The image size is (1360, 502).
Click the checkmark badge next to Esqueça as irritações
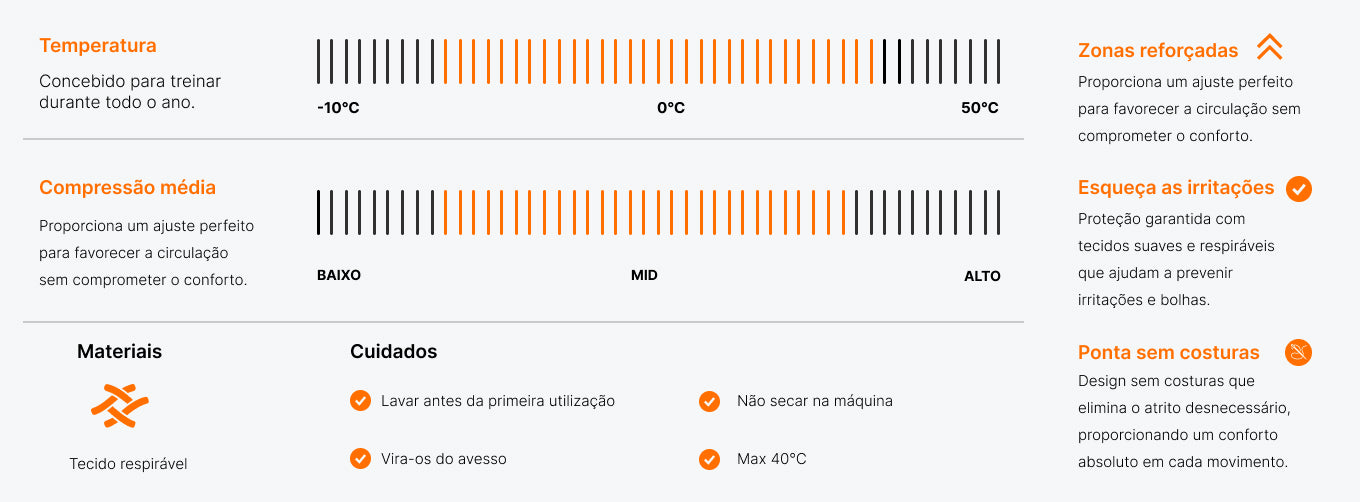[x=1299, y=188]
